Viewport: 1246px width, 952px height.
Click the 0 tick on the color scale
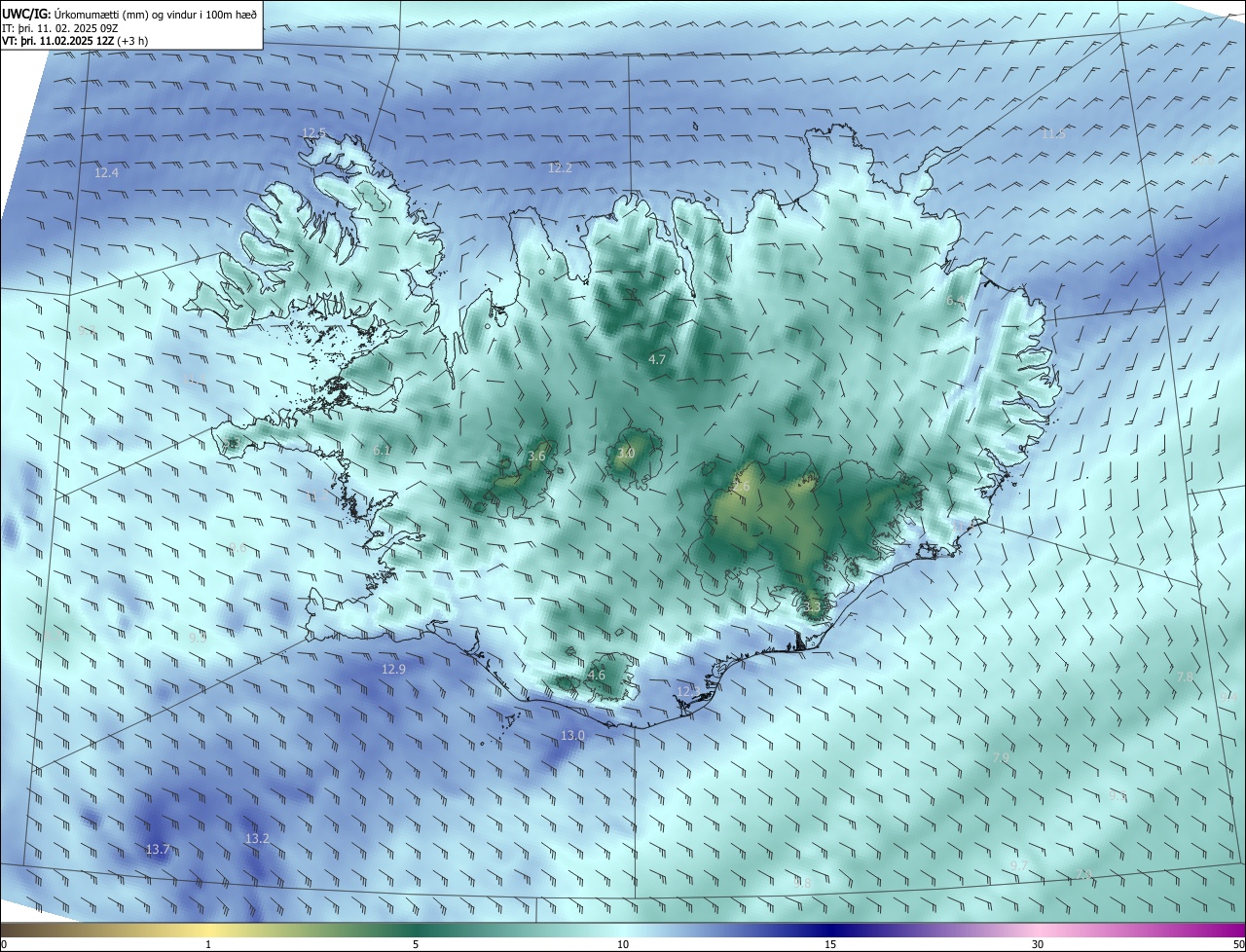tap(4, 944)
